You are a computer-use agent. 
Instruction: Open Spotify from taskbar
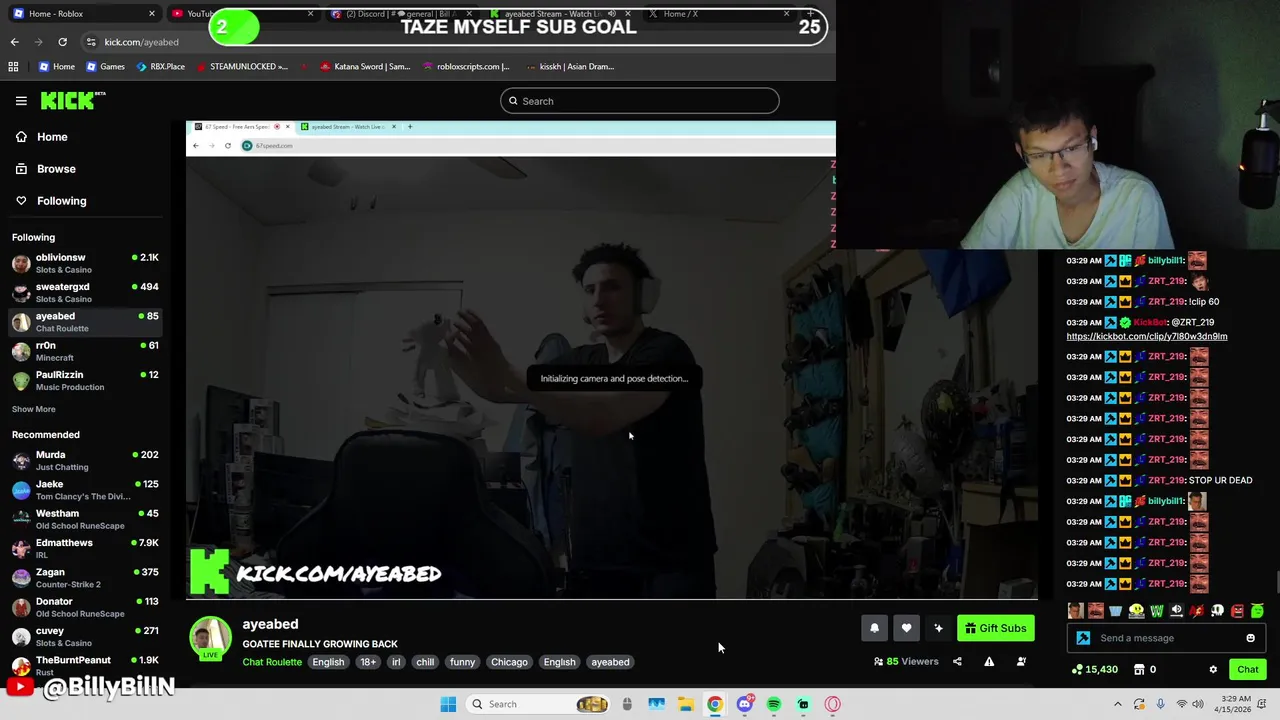(x=774, y=704)
